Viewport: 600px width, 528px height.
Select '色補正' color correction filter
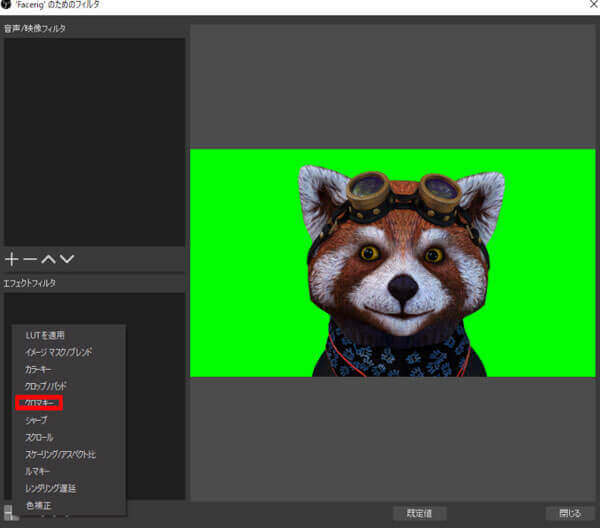pyautogui.click(x=36, y=505)
